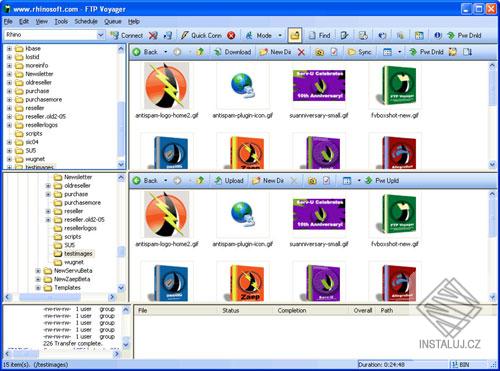Click the red X disconnect icon beside Connect
Screen dimensions: 500x371
point(153,35)
